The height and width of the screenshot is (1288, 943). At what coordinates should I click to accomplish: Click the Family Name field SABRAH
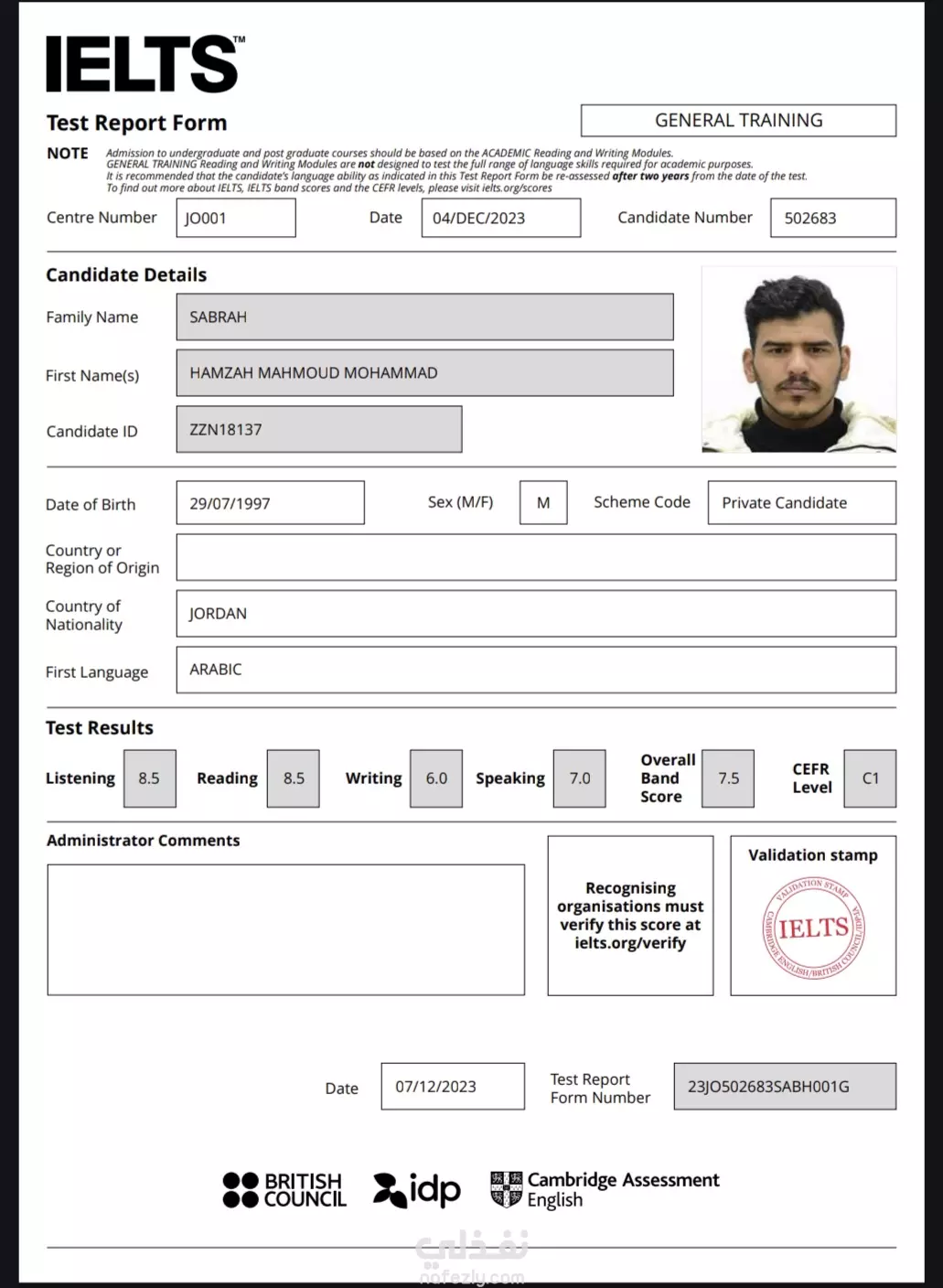[x=424, y=317]
